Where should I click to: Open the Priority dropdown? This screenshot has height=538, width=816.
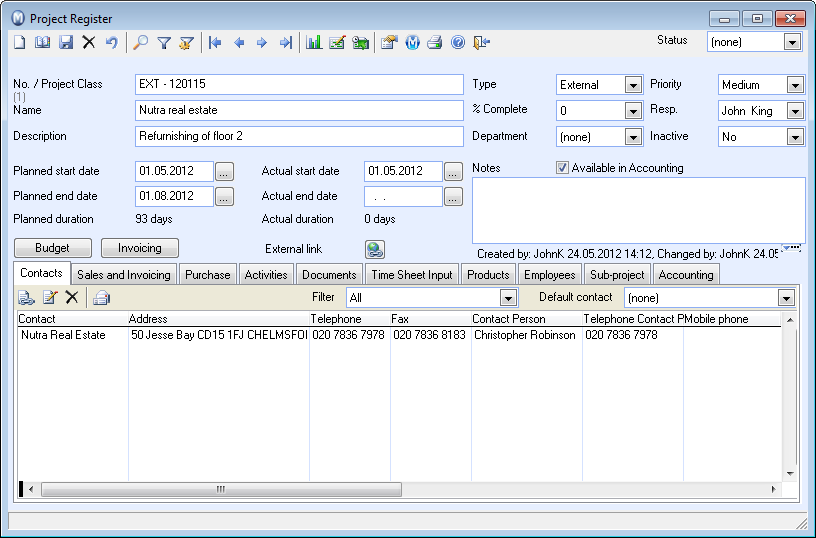point(795,85)
